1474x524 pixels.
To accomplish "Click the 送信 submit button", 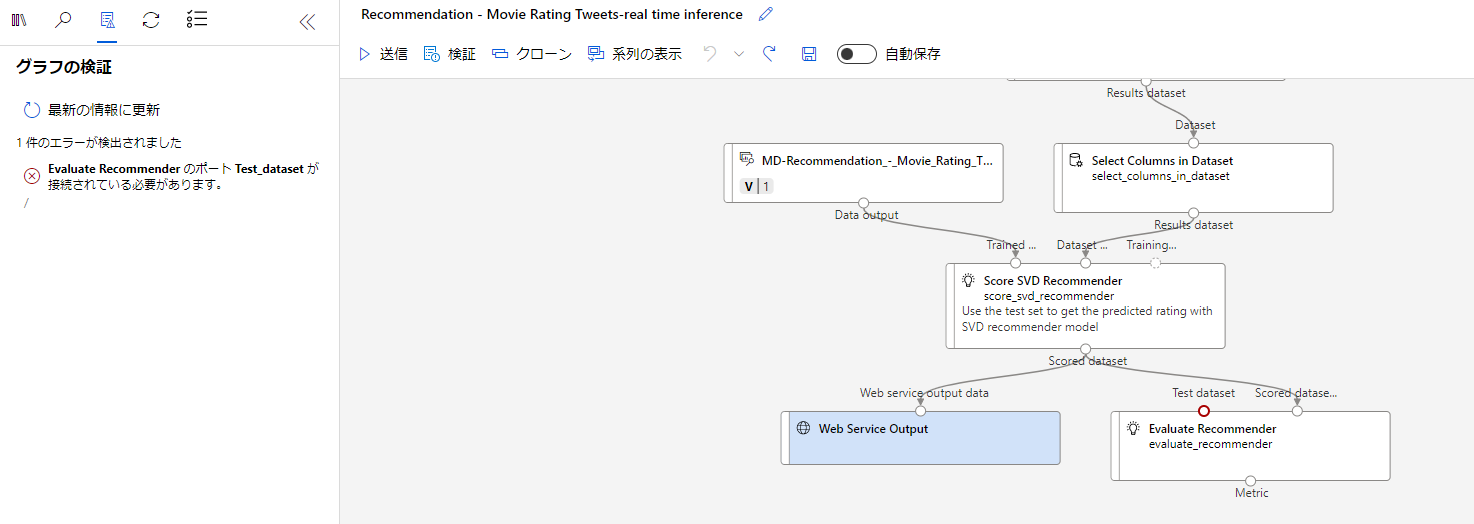I will (382, 54).
